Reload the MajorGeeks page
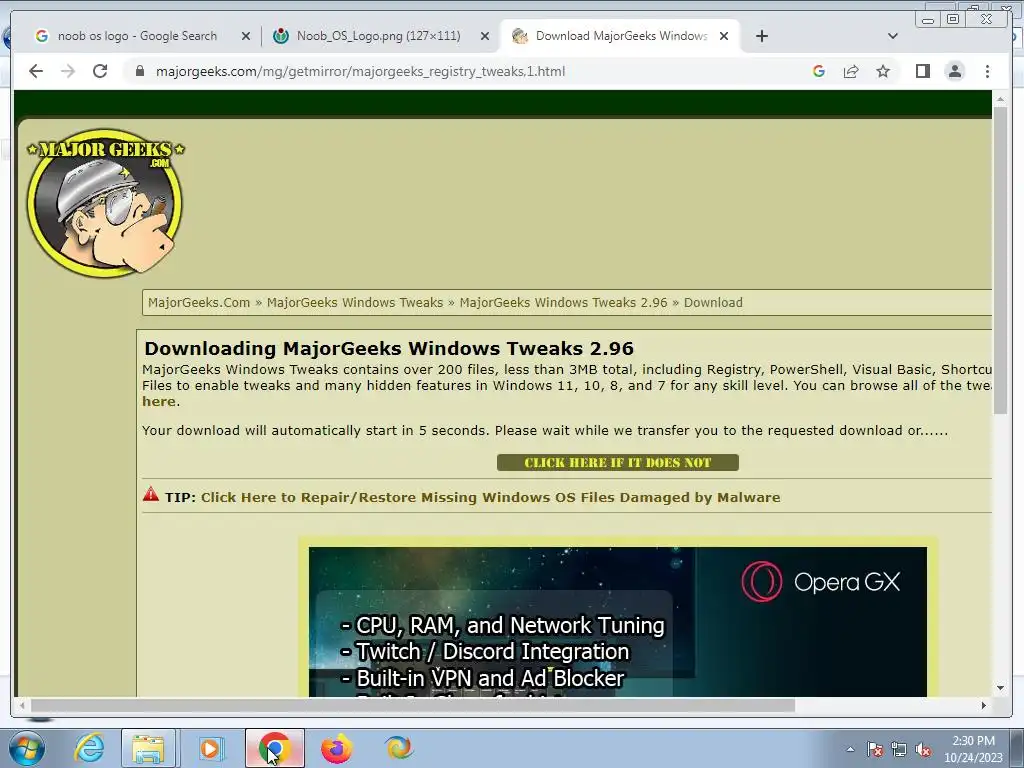The image size is (1024, 768). pyautogui.click(x=100, y=71)
